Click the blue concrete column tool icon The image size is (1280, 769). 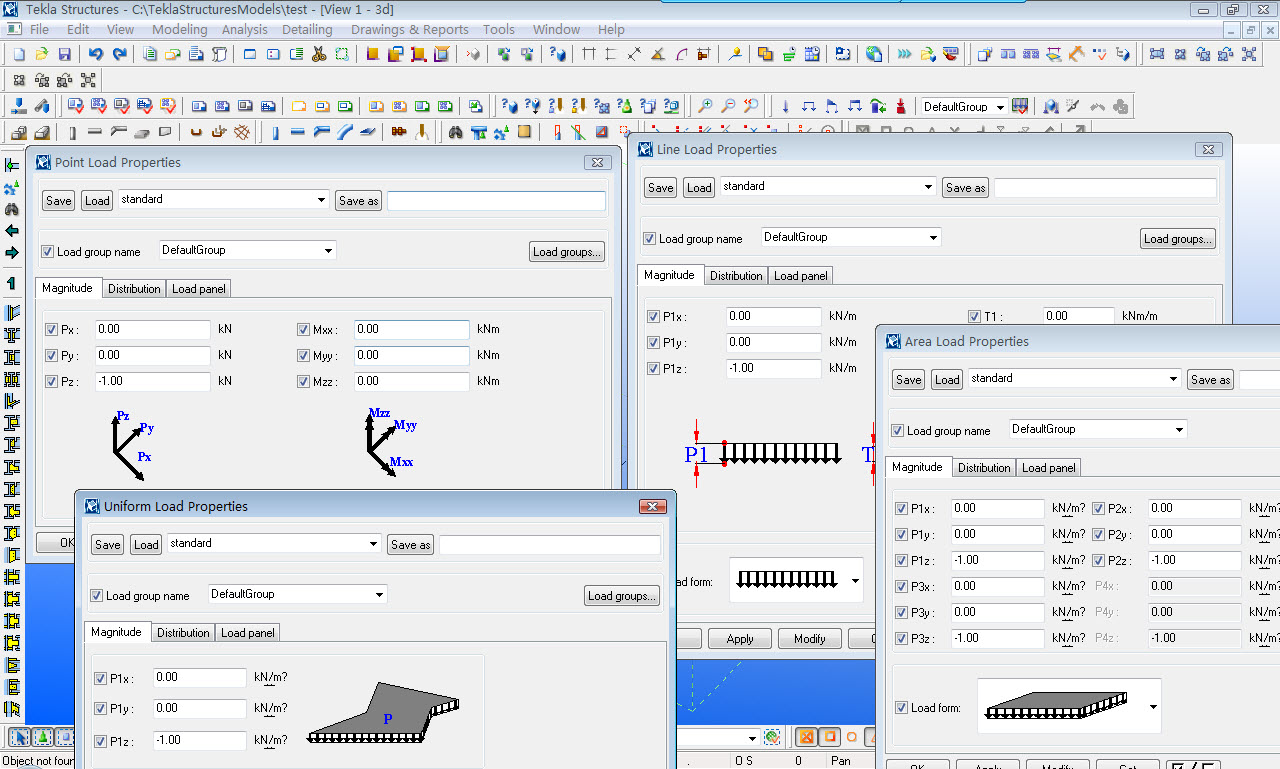point(275,132)
